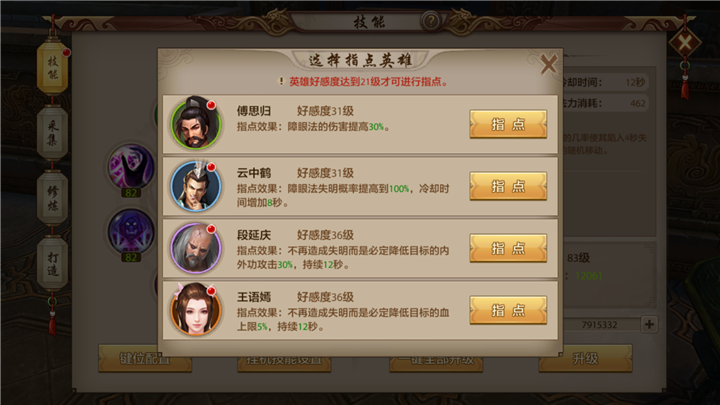Screen dimensions: 720x405
Task: Open the 采集 lantern tab
Action: click(52, 133)
